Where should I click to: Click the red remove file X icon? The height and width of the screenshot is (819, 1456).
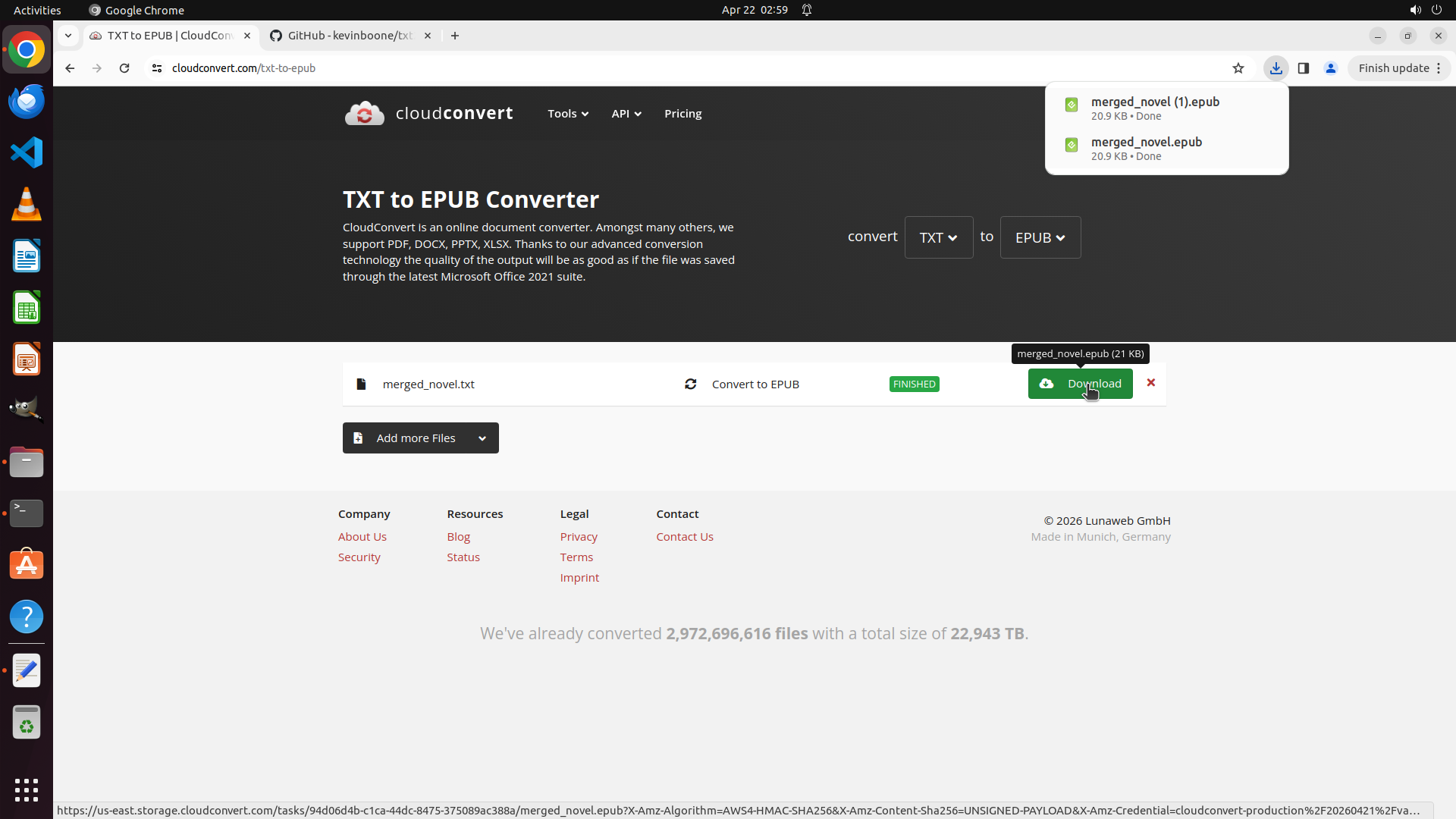tap(1151, 383)
